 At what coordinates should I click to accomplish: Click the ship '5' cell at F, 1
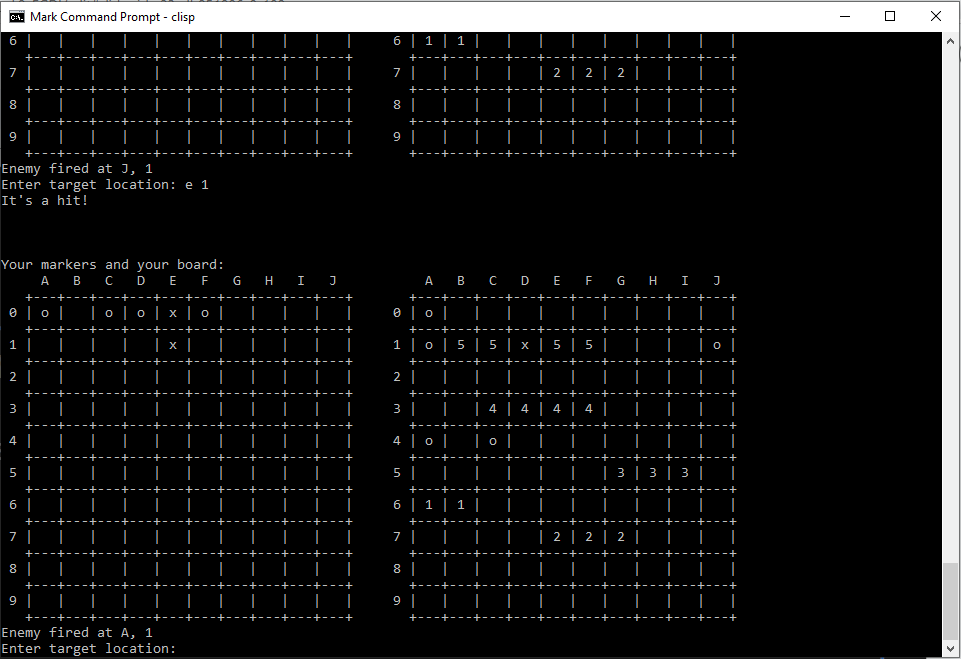pos(588,345)
